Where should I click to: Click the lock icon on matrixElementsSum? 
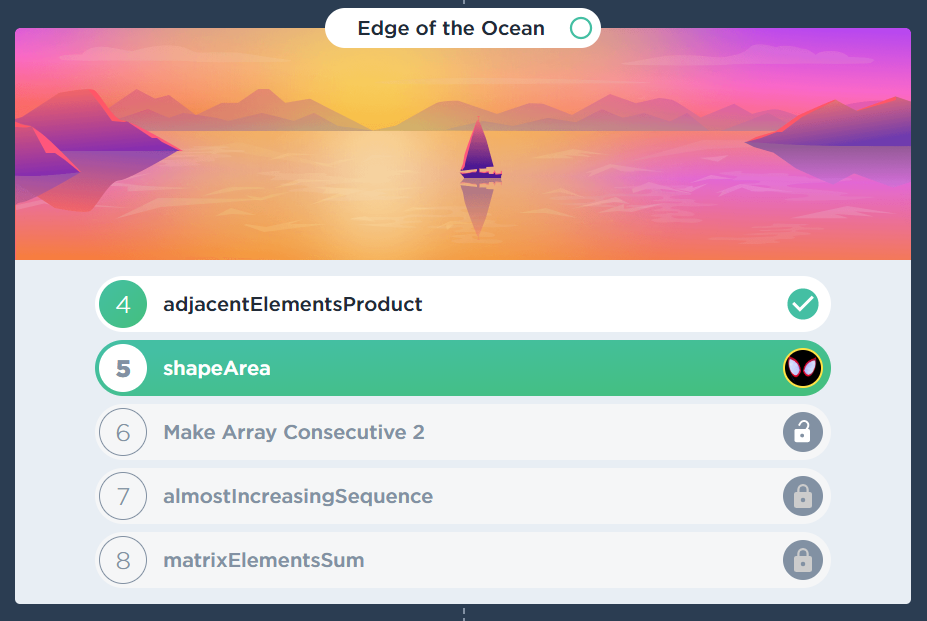[802, 560]
